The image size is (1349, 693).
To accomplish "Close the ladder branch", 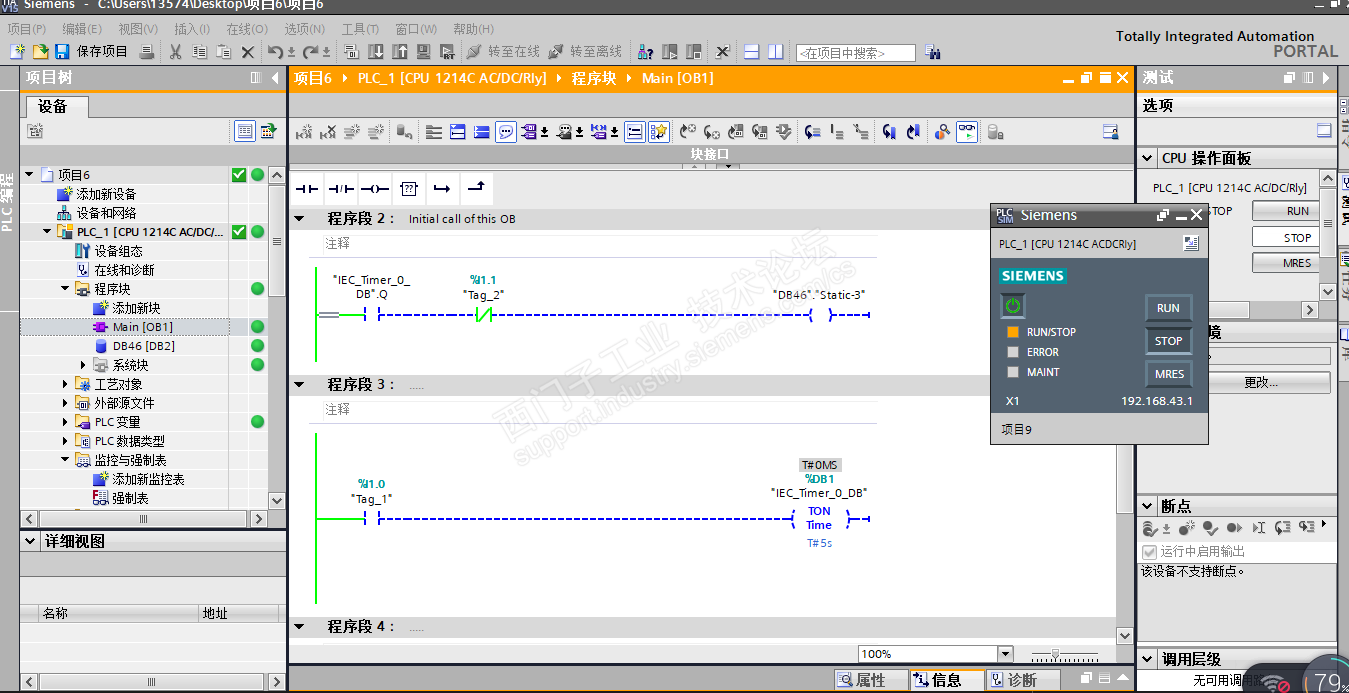I will click(x=476, y=188).
